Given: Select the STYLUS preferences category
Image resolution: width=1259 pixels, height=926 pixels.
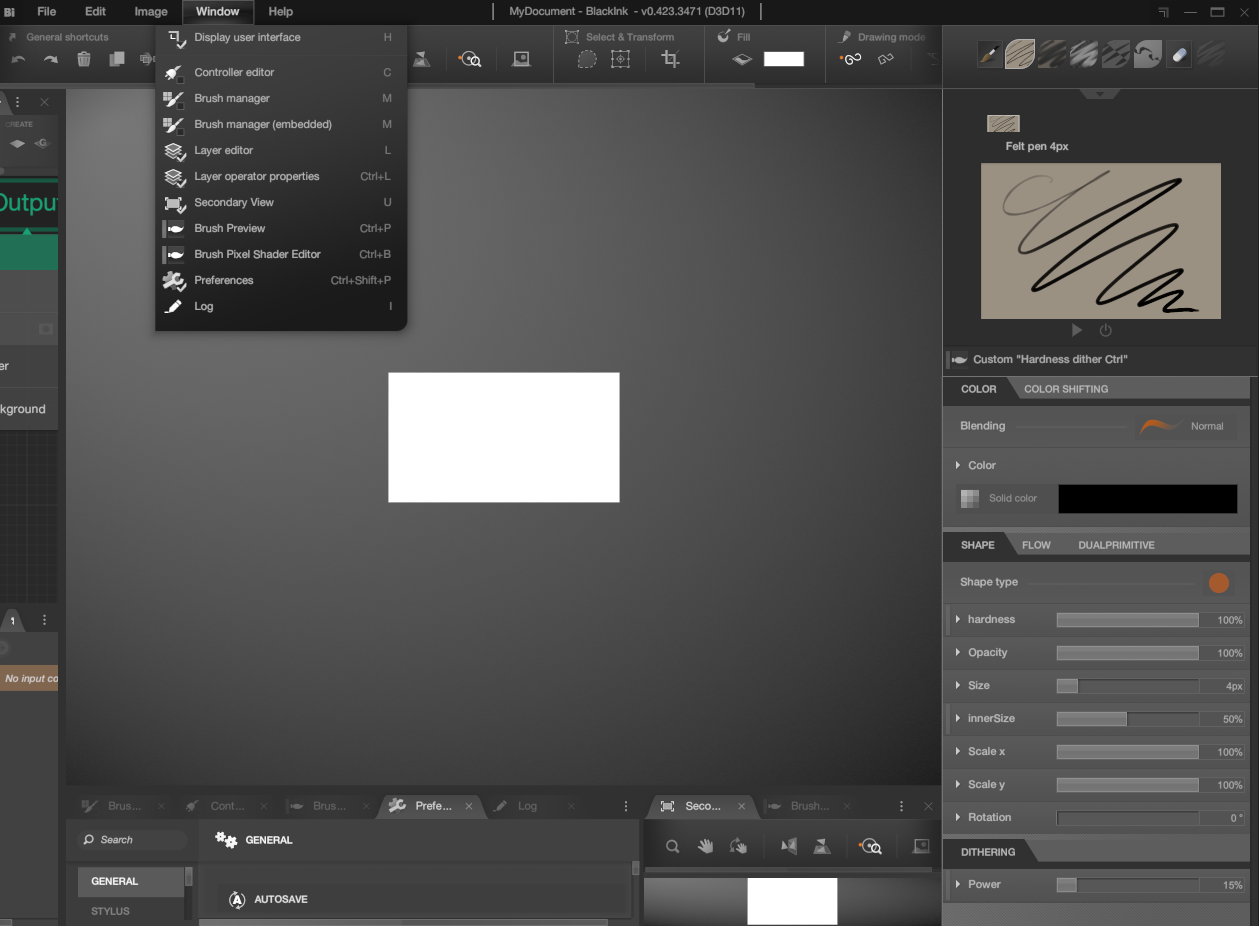Looking at the screenshot, I should (x=110, y=911).
